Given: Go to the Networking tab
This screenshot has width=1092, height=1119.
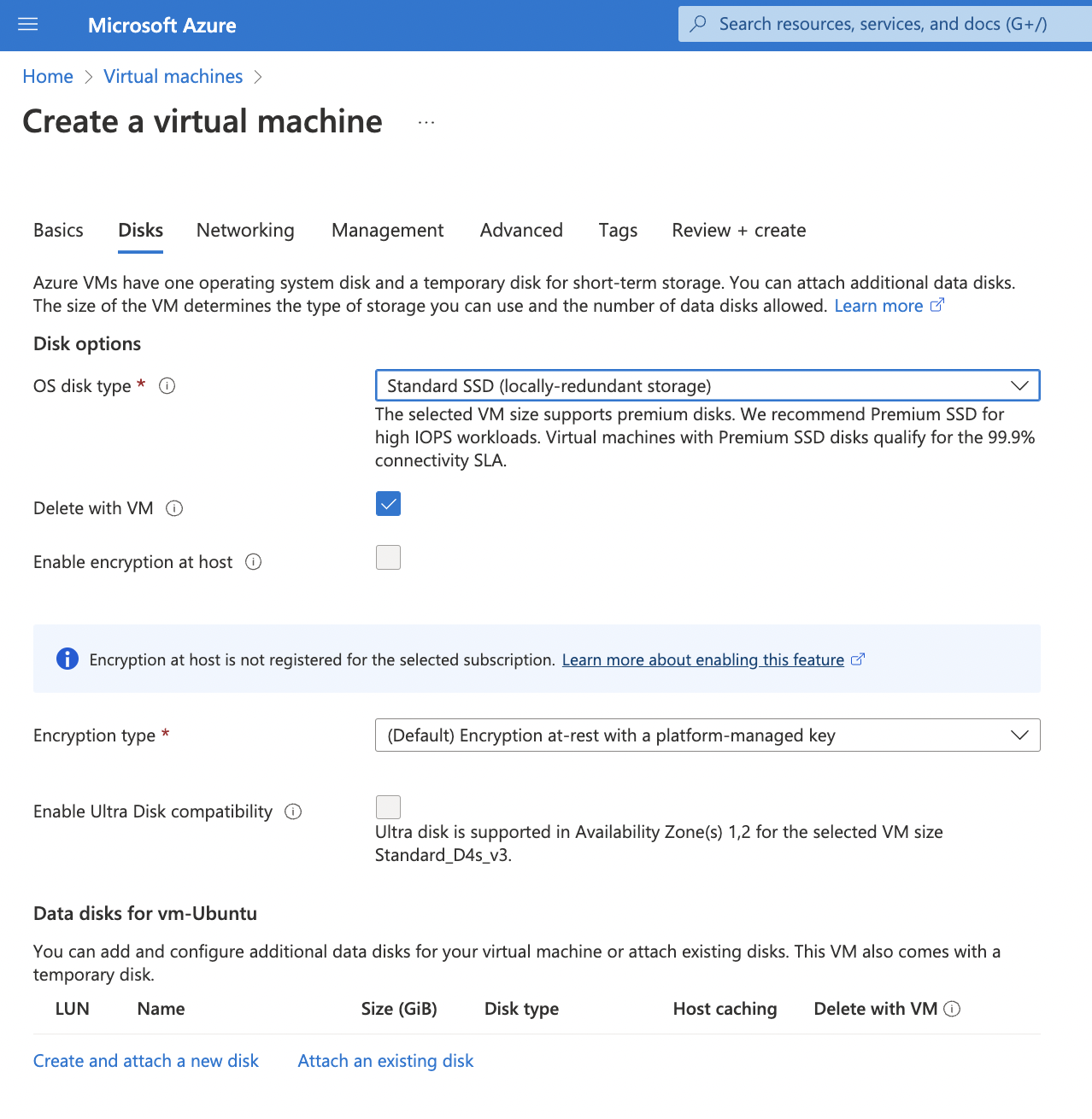Looking at the screenshot, I should 245,231.
